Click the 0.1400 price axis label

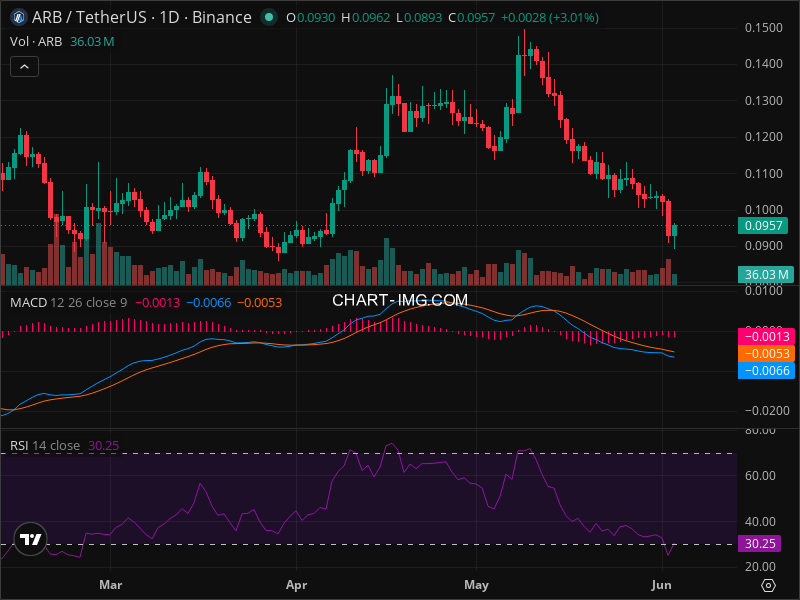pyautogui.click(x=764, y=64)
